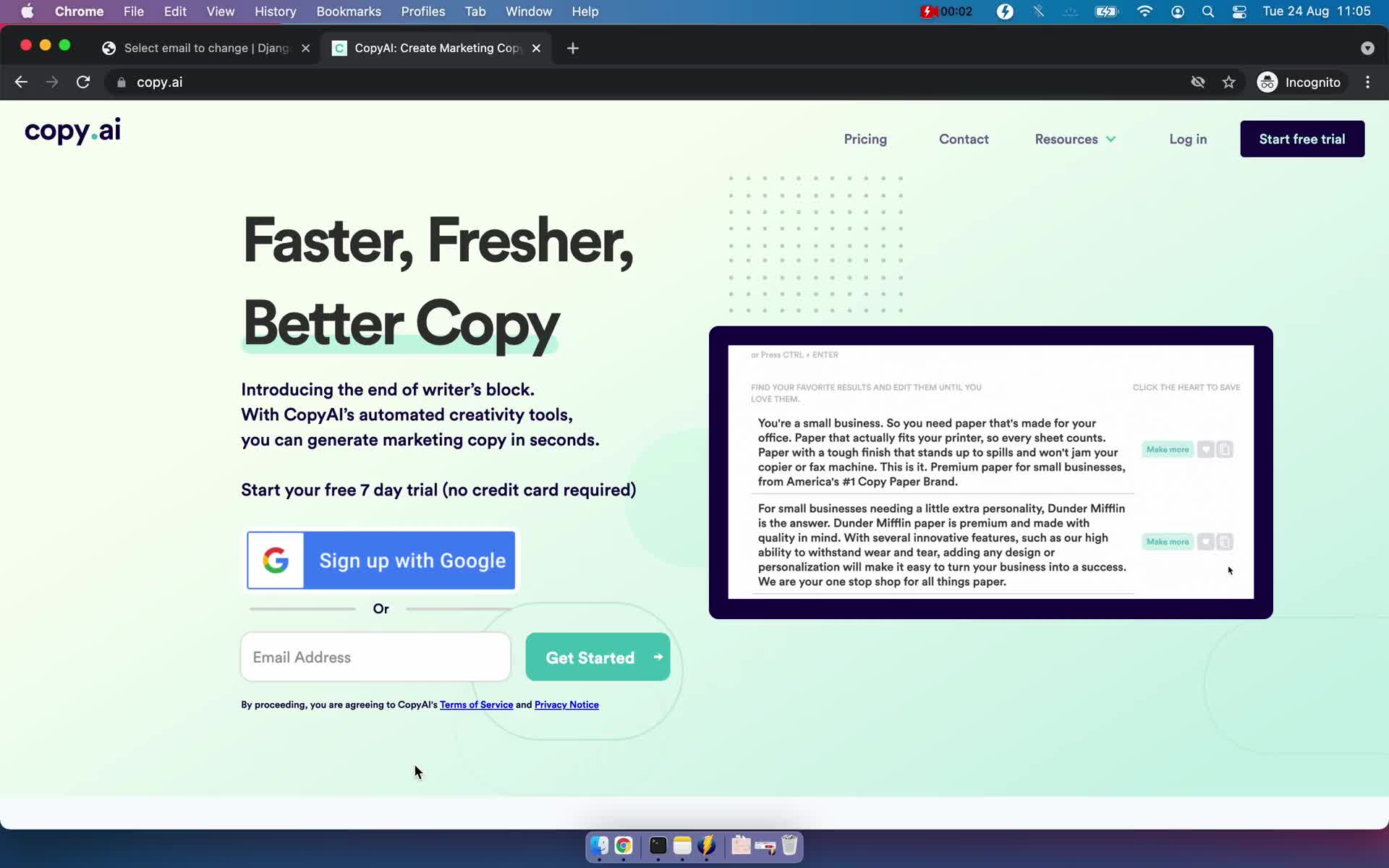Click the heart save icon on first result
Viewport: 1389px width, 868px height.
pyautogui.click(x=1205, y=449)
